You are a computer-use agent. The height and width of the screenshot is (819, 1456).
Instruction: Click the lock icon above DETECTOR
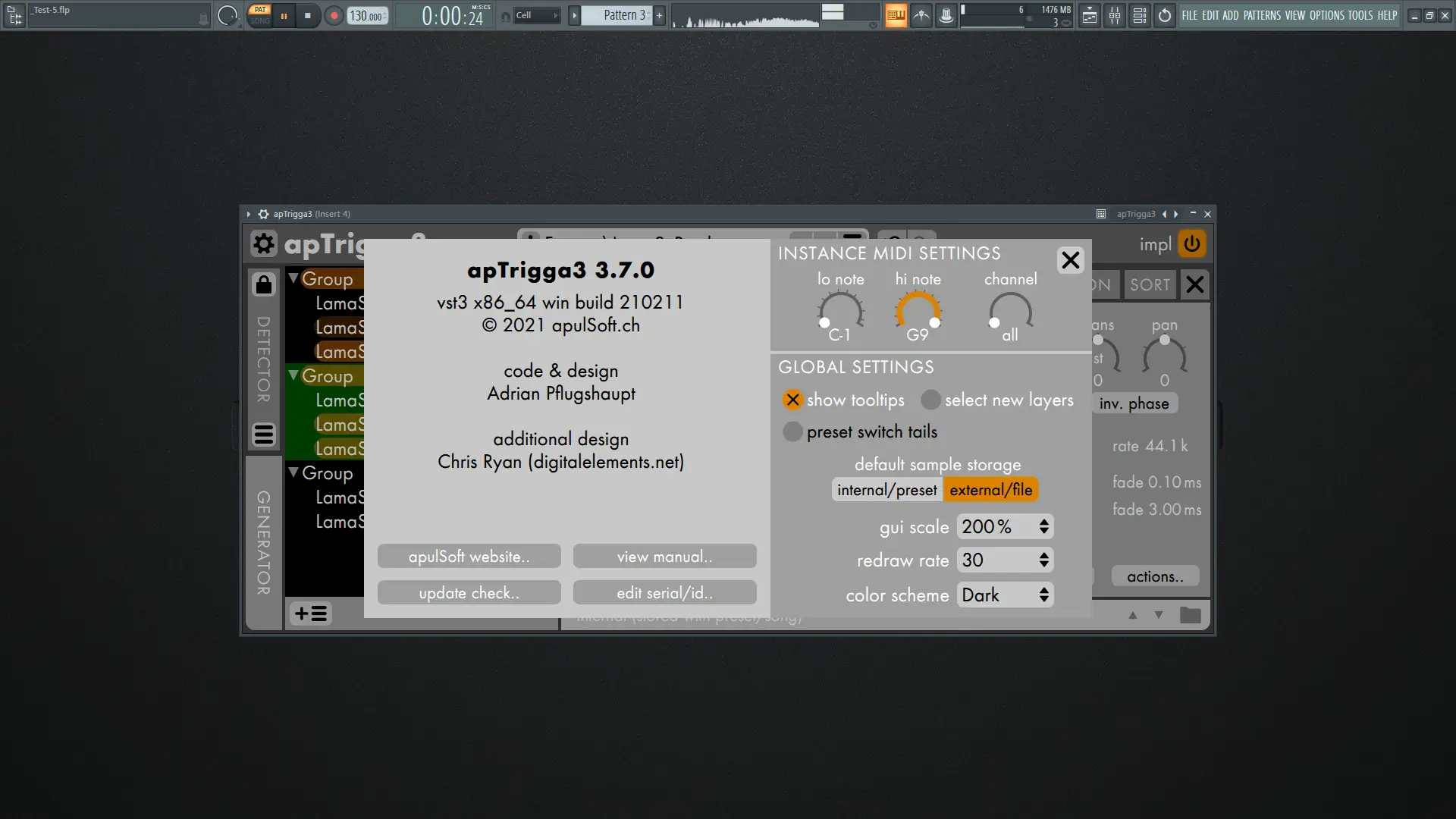coord(263,284)
